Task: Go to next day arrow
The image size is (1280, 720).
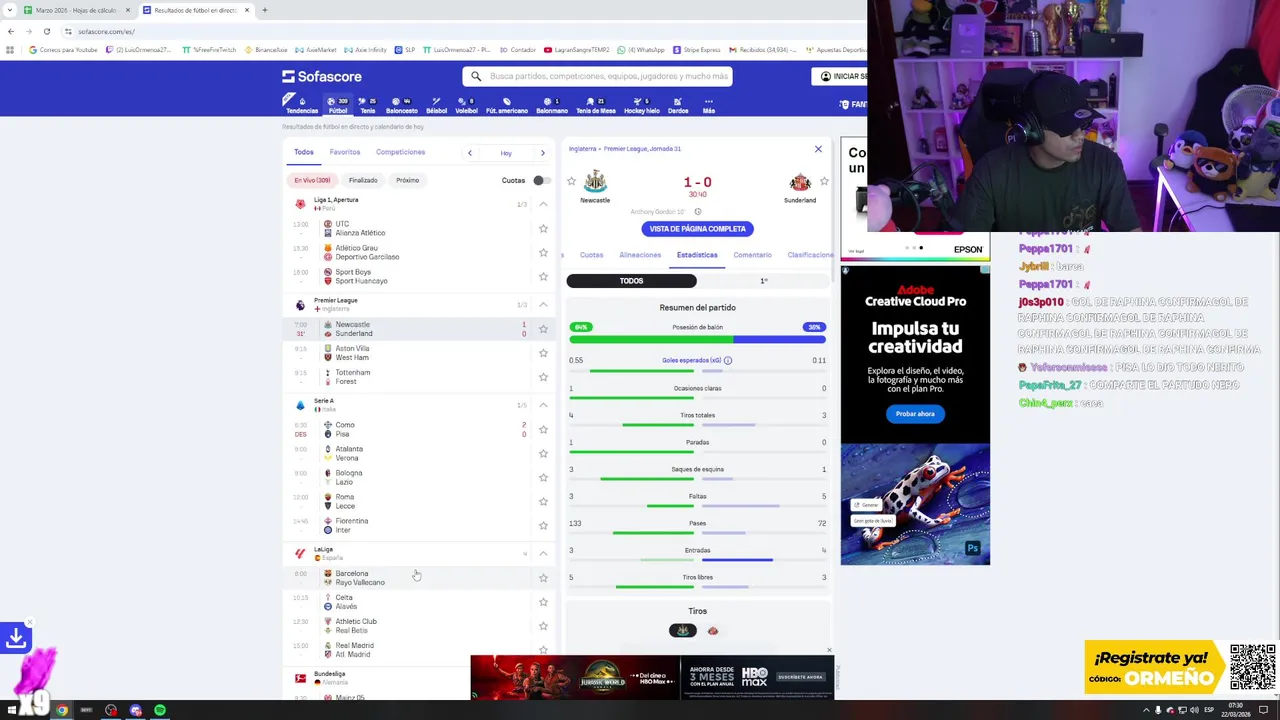Action: (x=543, y=153)
